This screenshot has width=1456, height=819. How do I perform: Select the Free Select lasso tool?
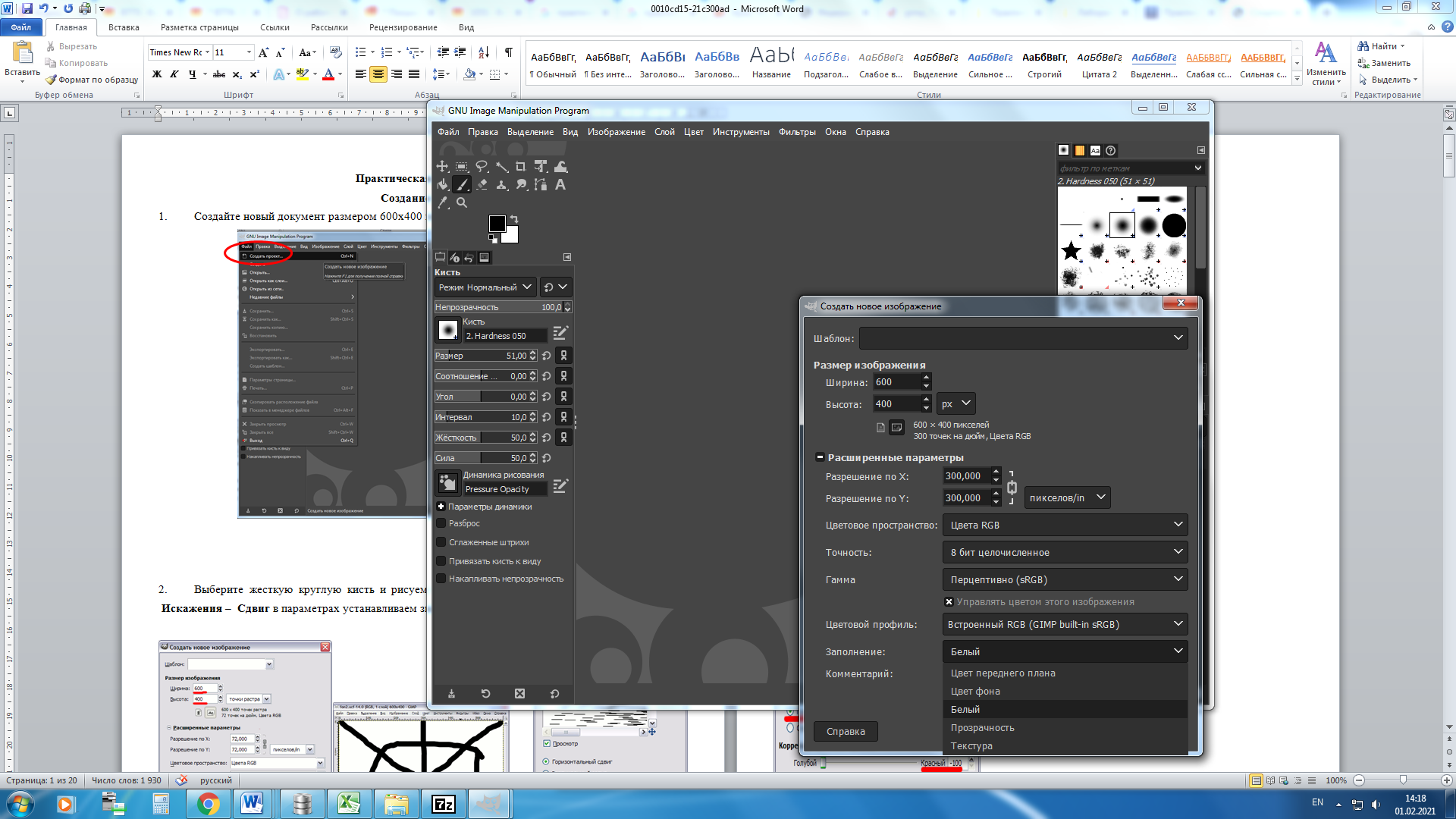(482, 167)
